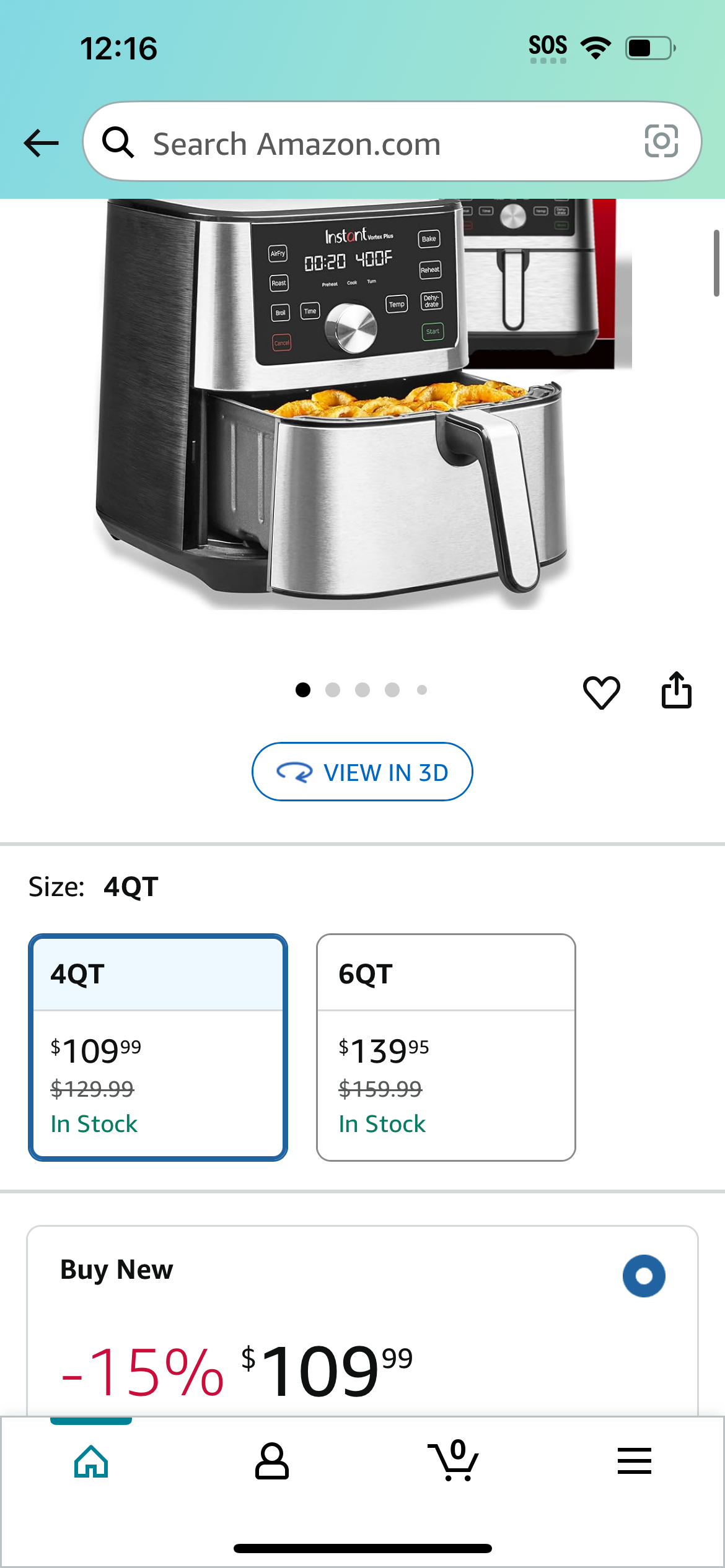Screen dimensions: 725x1568
Task: Open the Home tab icon
Action: 91,1461
